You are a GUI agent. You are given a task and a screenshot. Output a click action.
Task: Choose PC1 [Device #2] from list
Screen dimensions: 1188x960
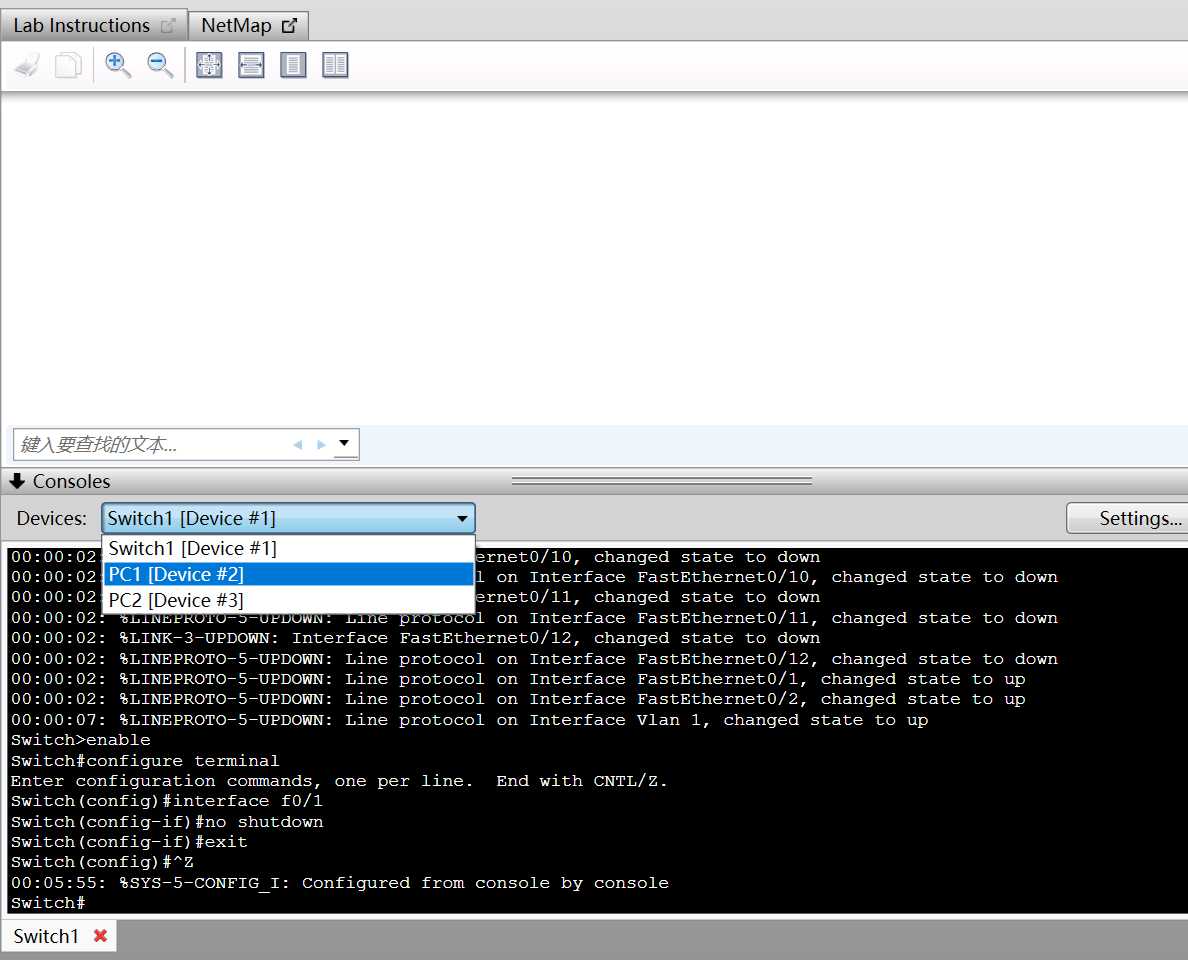[x=288, y=574]
